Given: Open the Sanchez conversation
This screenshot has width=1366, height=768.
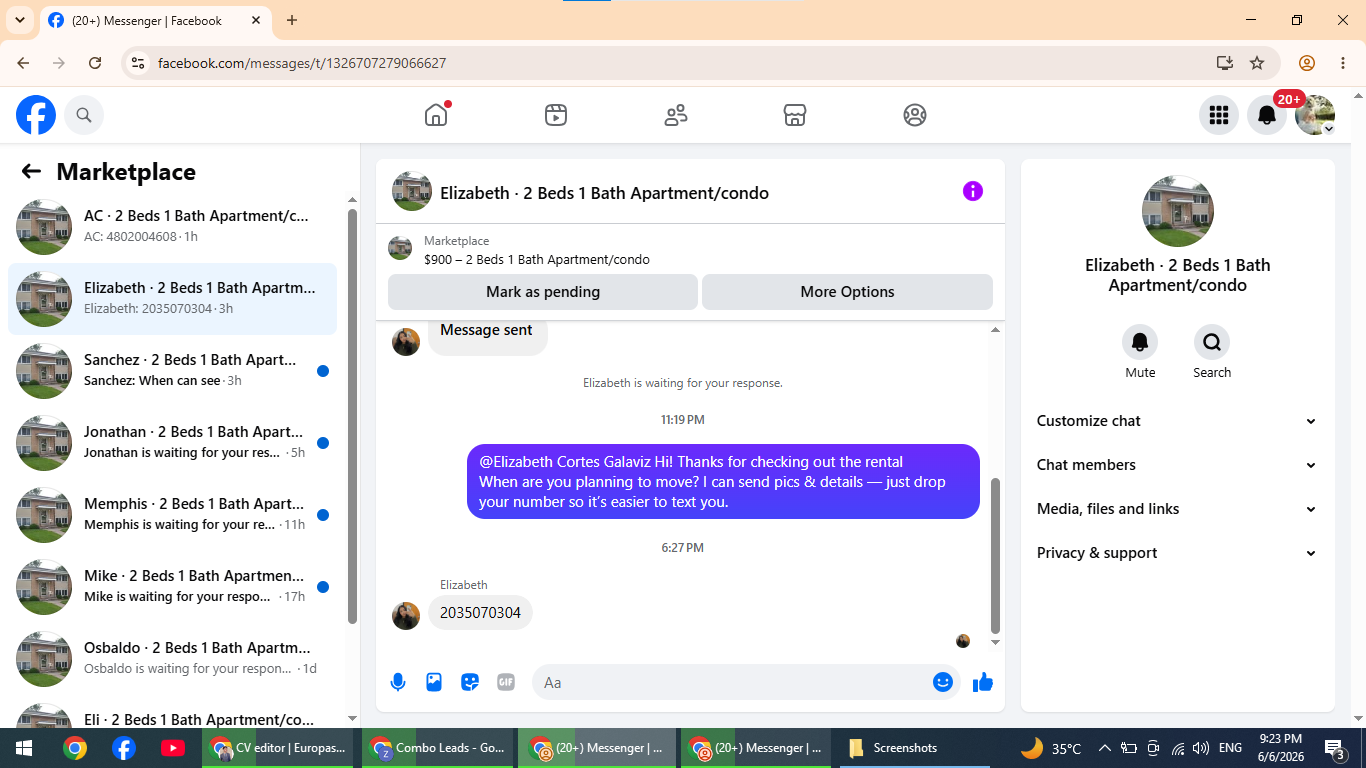Looking at the screenshot, I should (x=172, y=371).
